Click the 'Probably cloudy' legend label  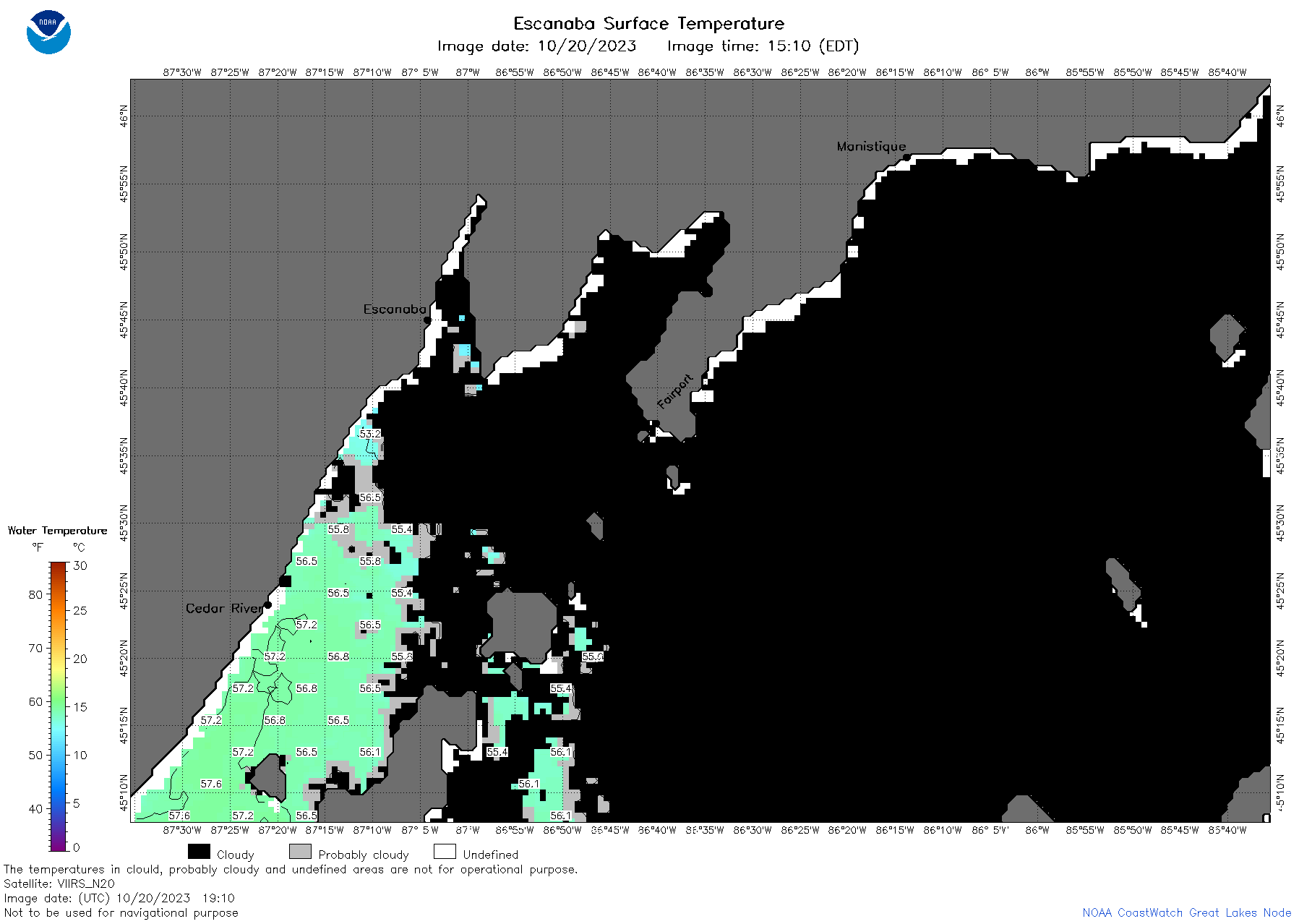[364, 855]
